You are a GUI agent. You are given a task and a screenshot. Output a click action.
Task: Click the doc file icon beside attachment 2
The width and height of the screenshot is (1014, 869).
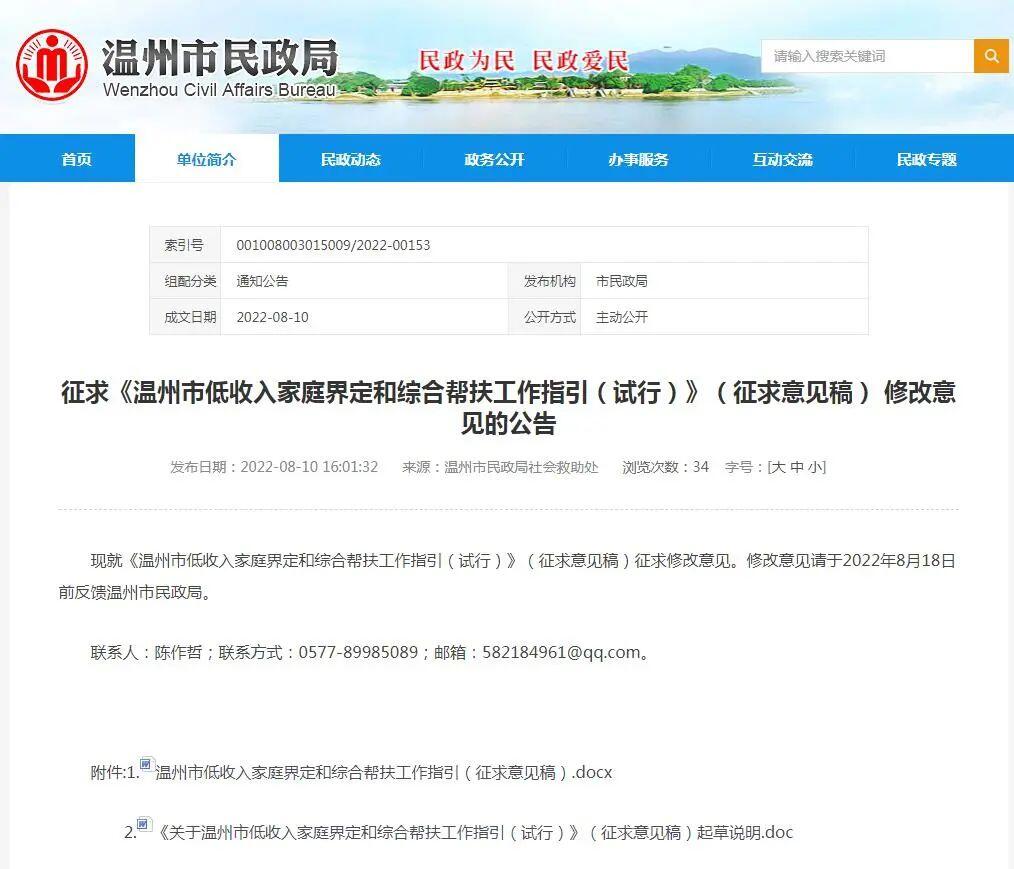(144, 824)
